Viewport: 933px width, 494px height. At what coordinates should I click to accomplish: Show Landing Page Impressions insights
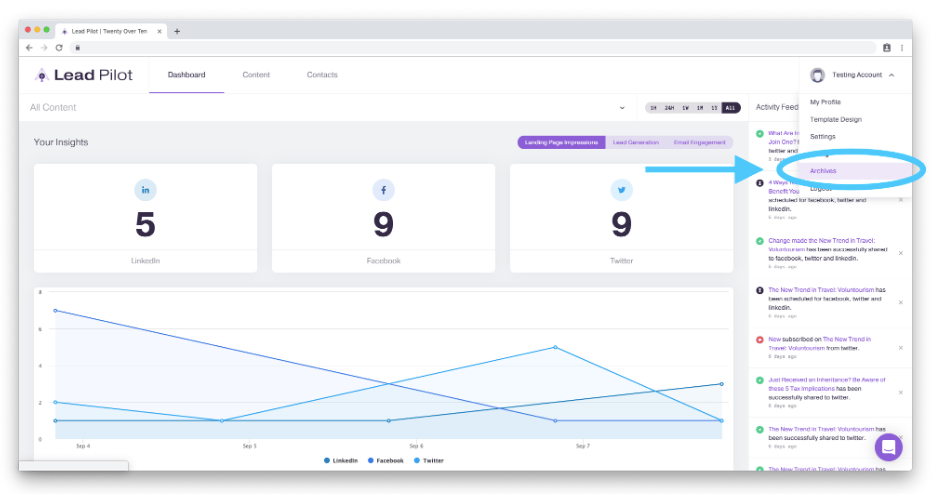561,143
